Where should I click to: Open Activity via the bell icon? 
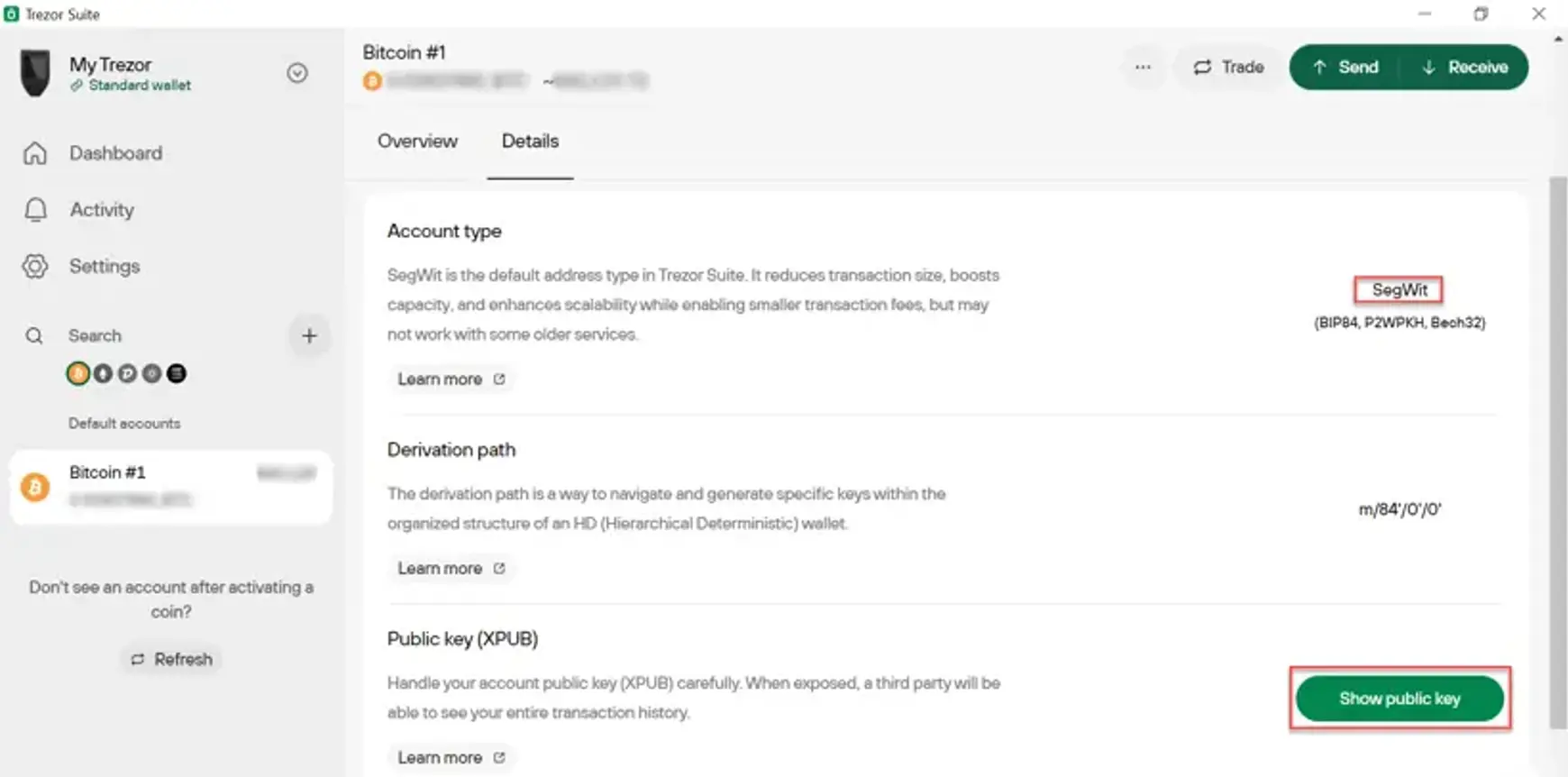[x=35, y=209]
